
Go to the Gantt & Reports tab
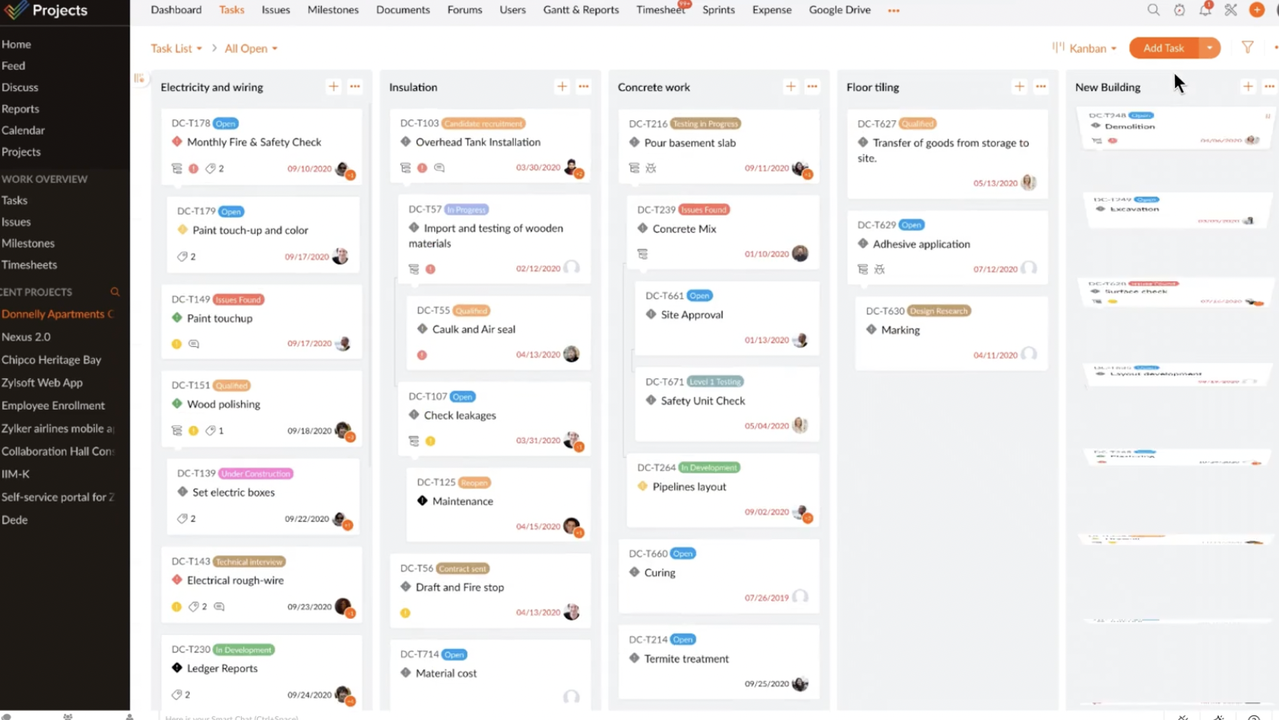(x=581, y=10)
